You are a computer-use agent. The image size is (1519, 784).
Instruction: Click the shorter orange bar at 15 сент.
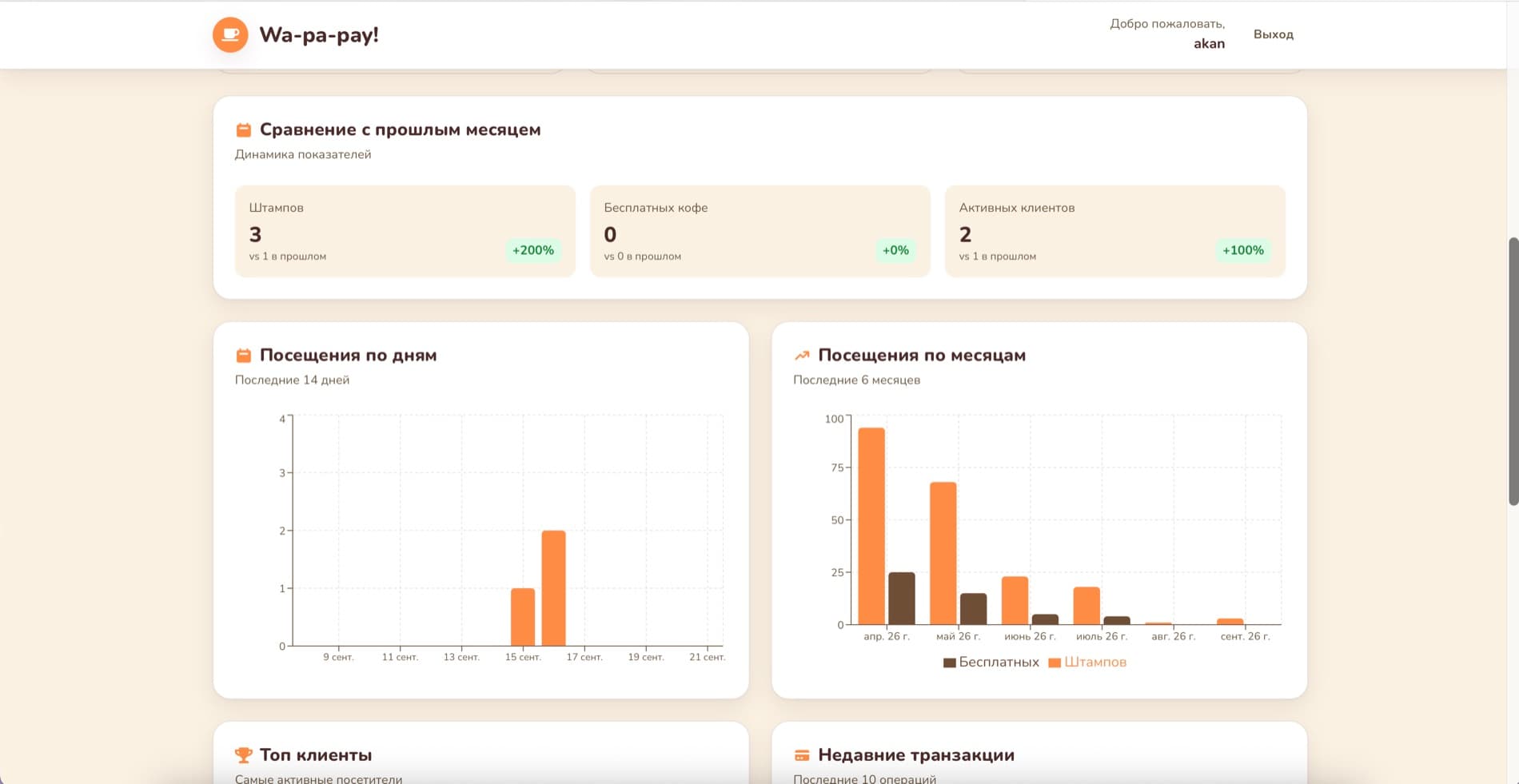(x=523, y=617)
